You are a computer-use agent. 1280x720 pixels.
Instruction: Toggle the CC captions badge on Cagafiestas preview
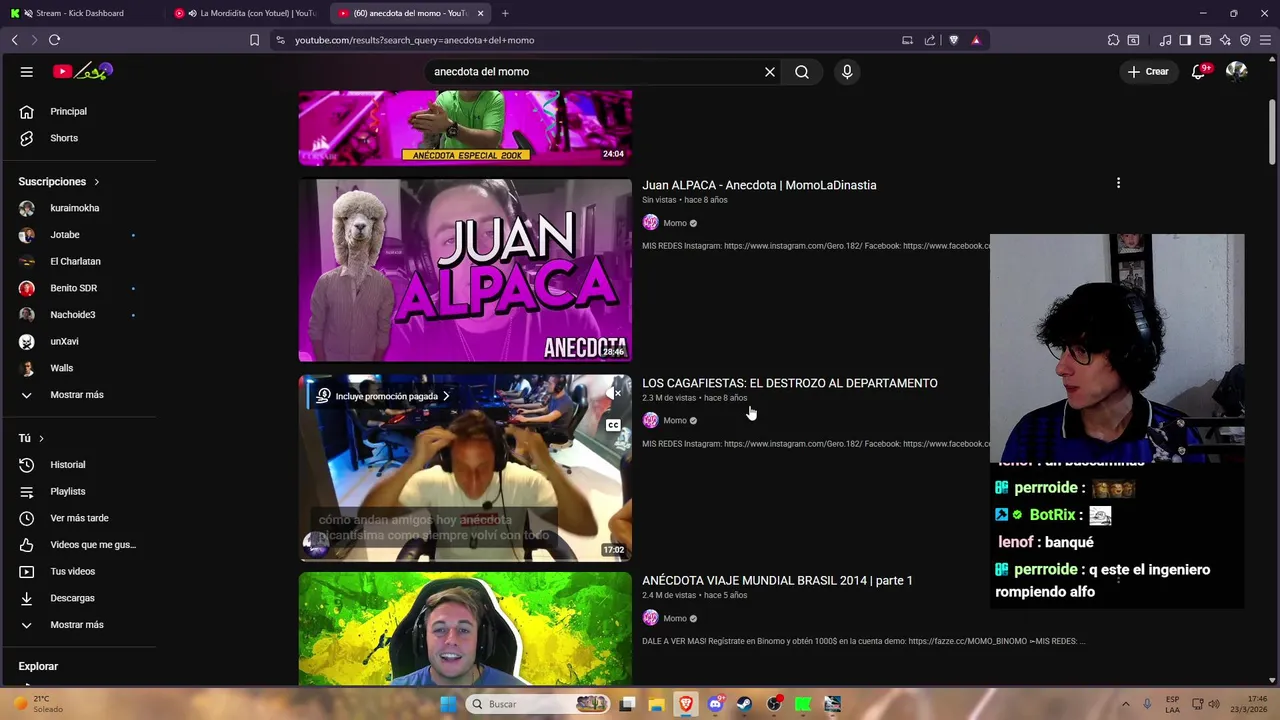click(613, 425)
